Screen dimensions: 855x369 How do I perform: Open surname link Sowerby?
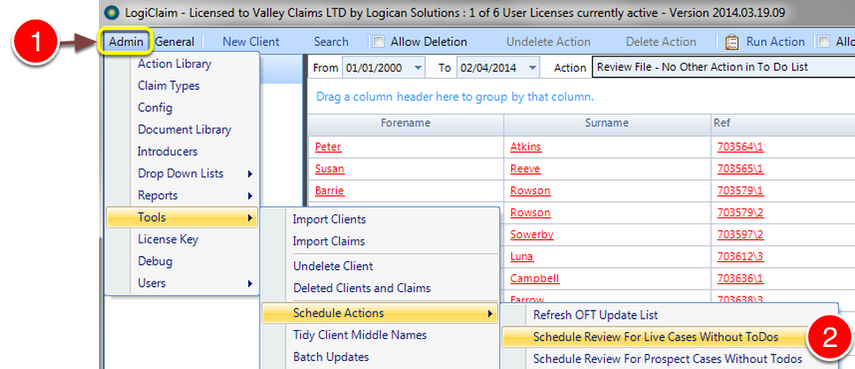(532, 234)
